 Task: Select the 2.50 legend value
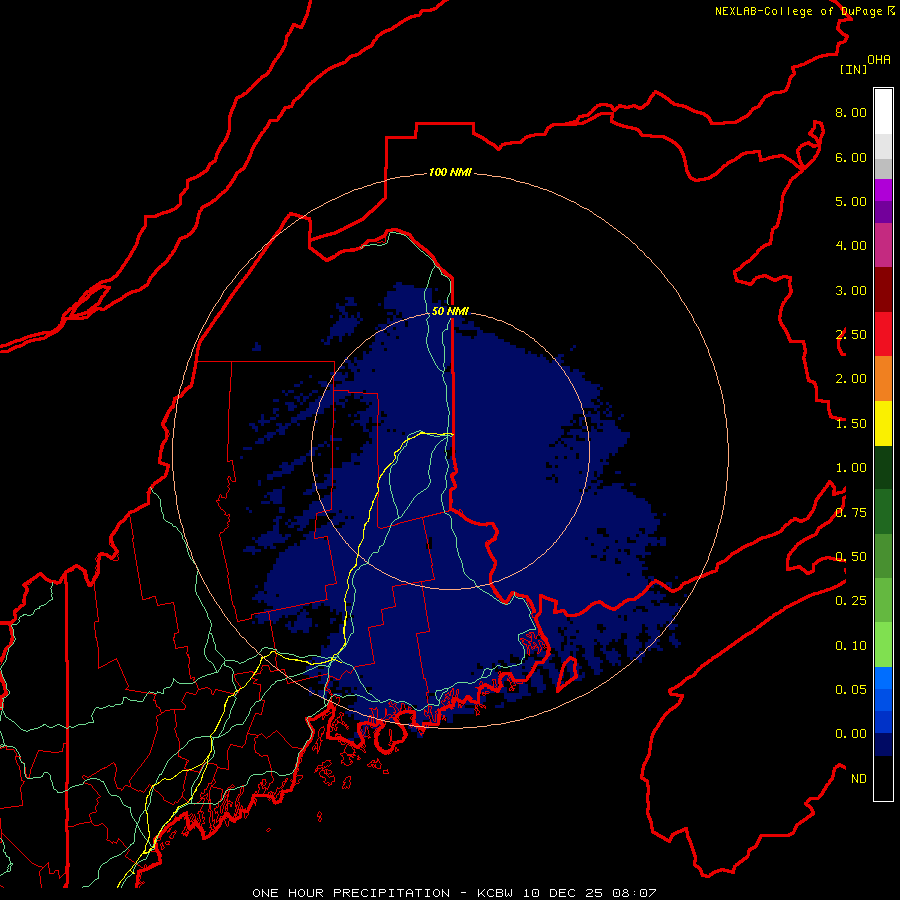pyautogui.click(x=851, y=335)
